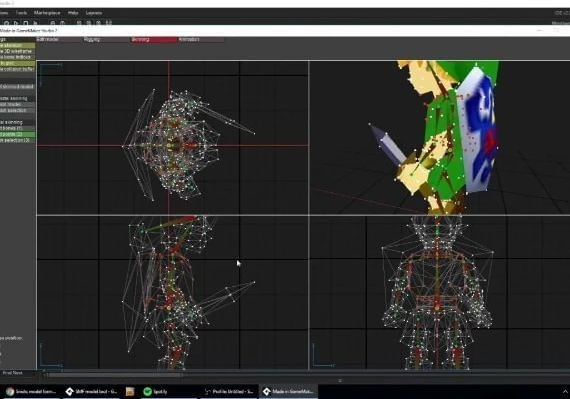570x399 pixels.
Task: Open the Marketplace menu
Action: click(x=47, y=13)
